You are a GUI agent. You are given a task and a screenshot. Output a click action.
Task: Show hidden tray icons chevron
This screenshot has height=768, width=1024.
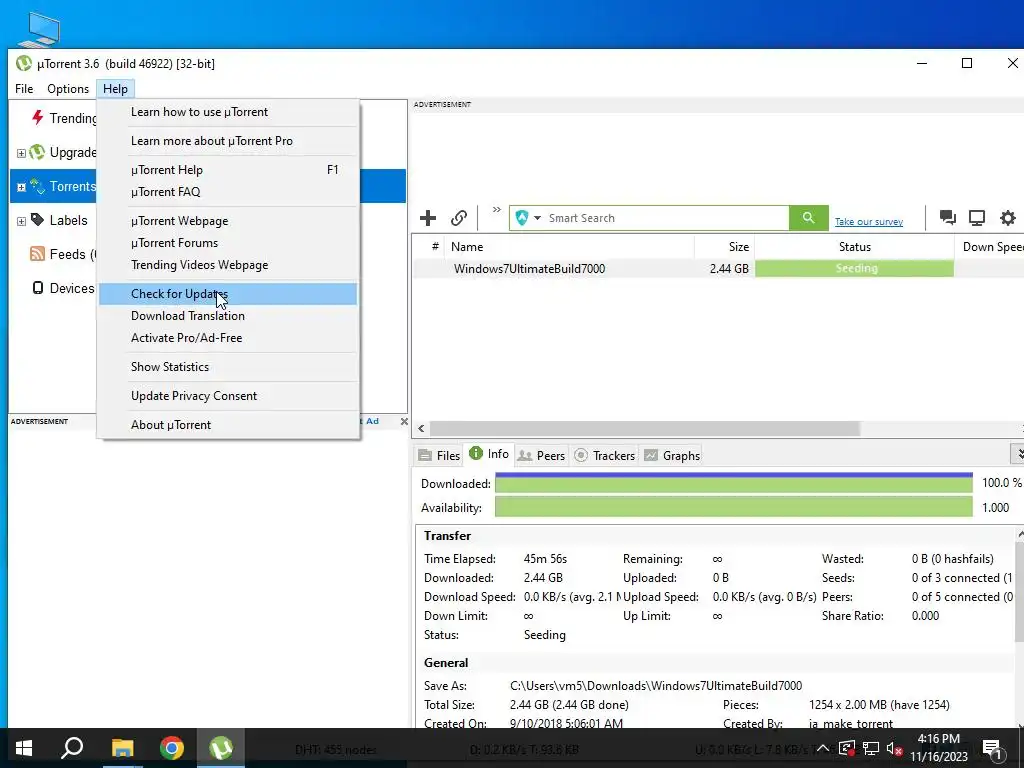click(823, 748)
